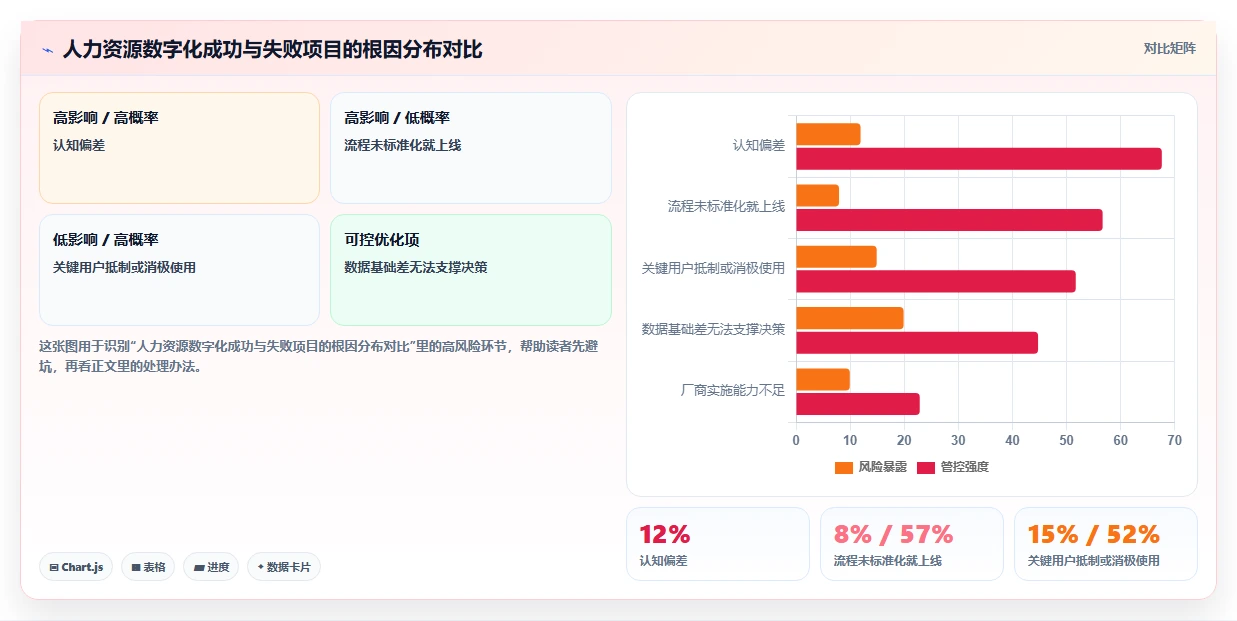Image resolution: width=1237 pixels, height=621 pixels.
Task: Click the red 厂商实施能力不足 bar
Action: 858,404
